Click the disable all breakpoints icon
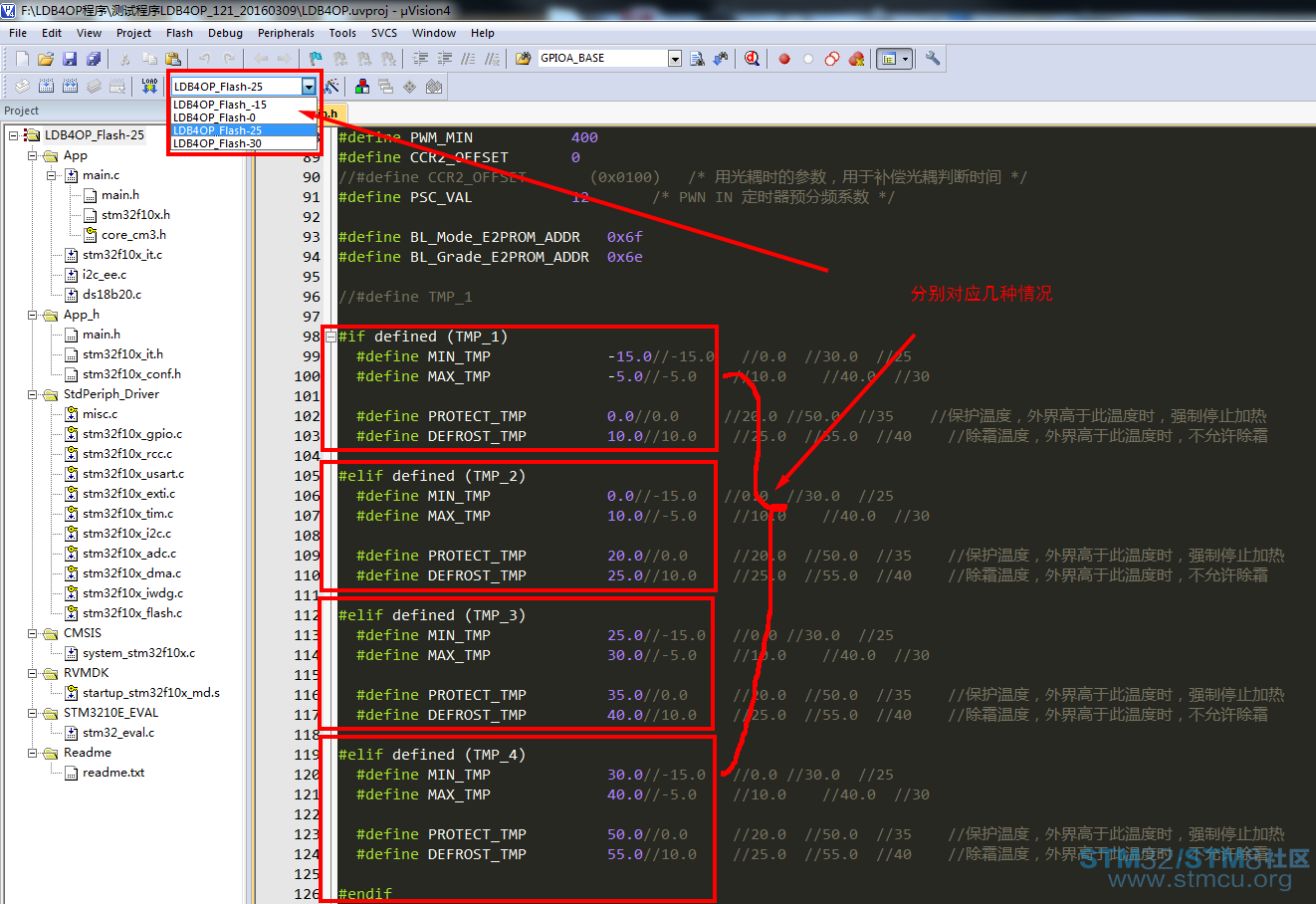 [832, 59]
